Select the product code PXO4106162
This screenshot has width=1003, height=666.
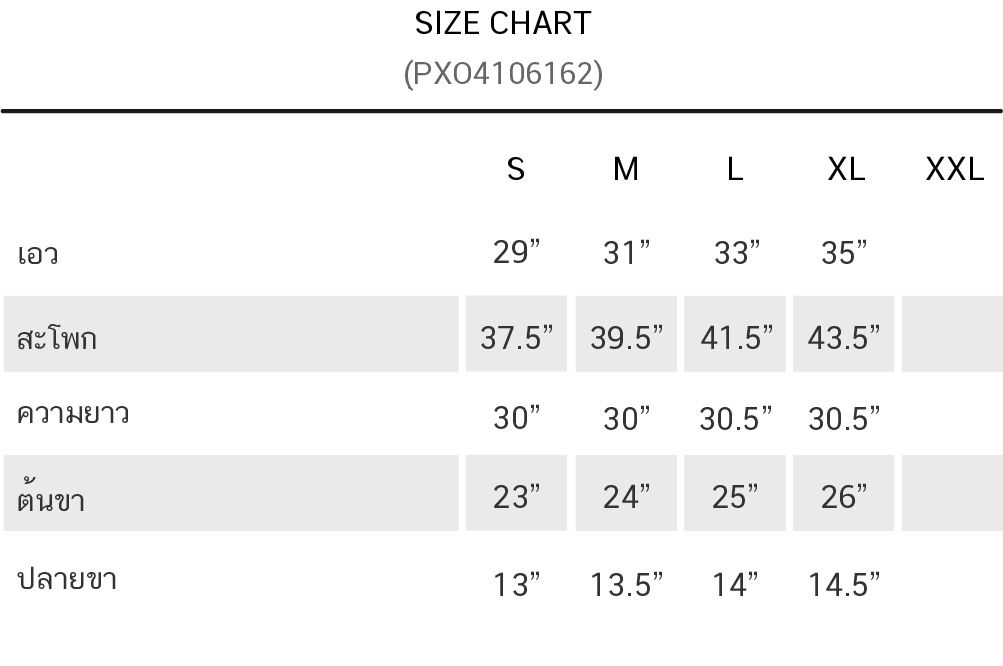[503, 74]
